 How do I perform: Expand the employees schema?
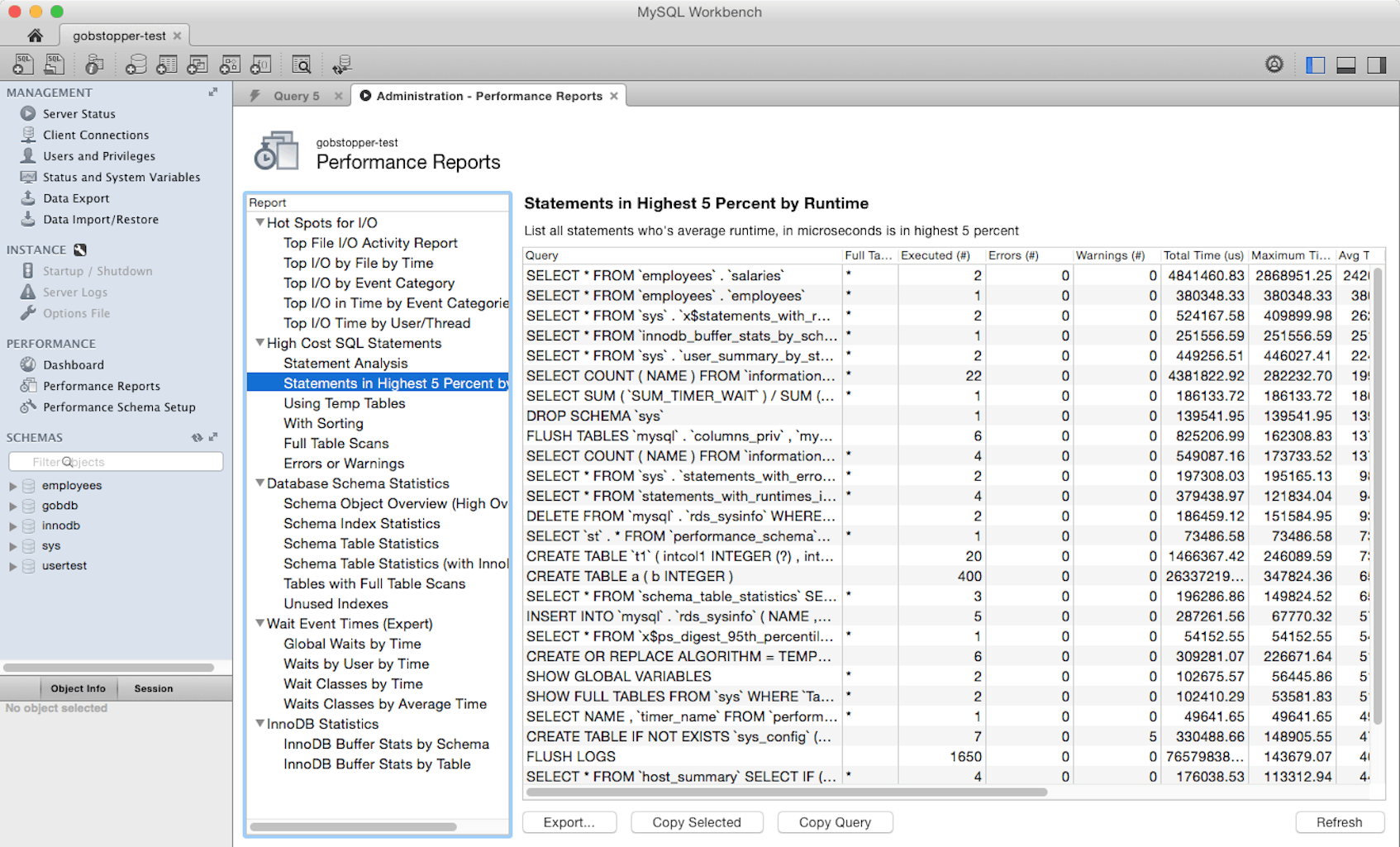click(13, 486)
